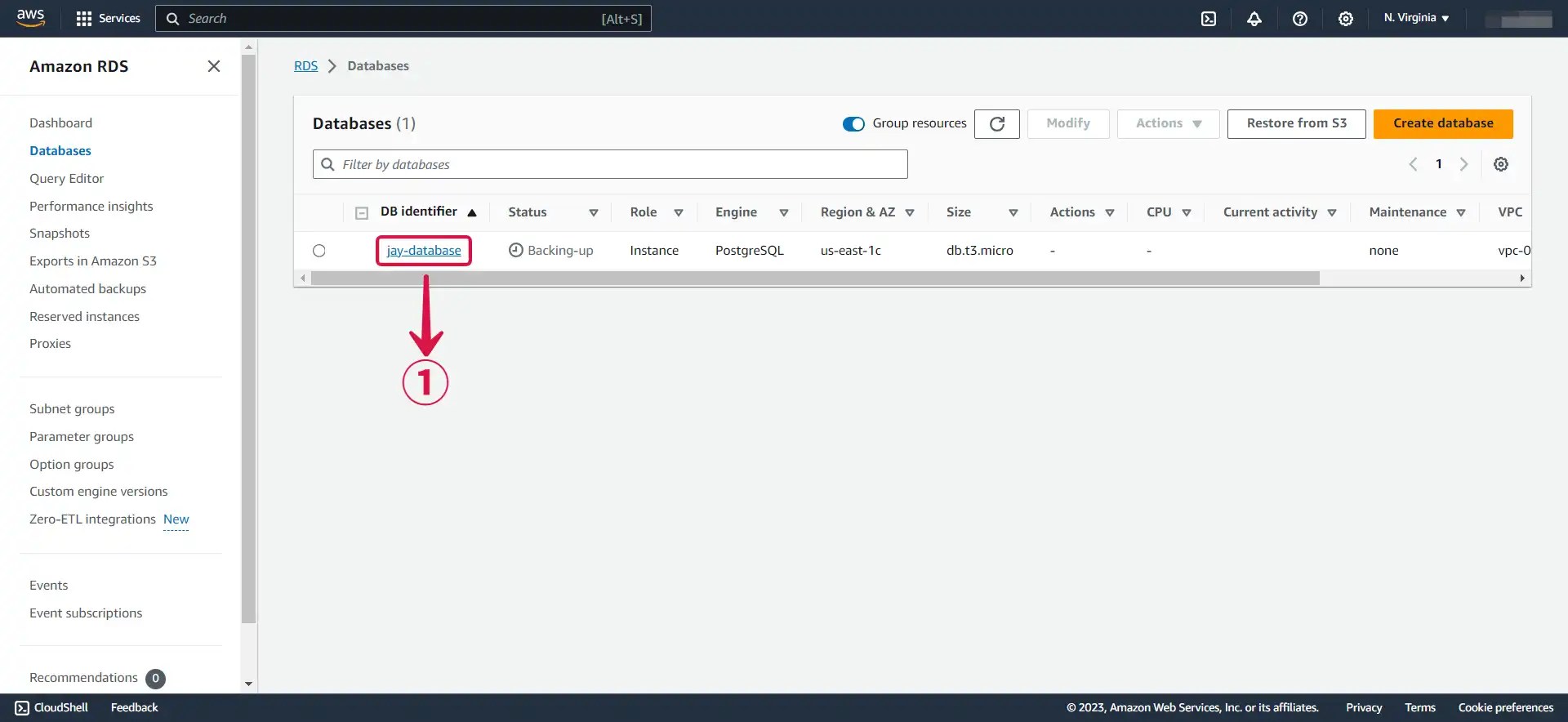The width and height of the screenshot is (1568, 722).
Task: Click sidebar scroll-down arrow
Action: [x=249, y=684]
